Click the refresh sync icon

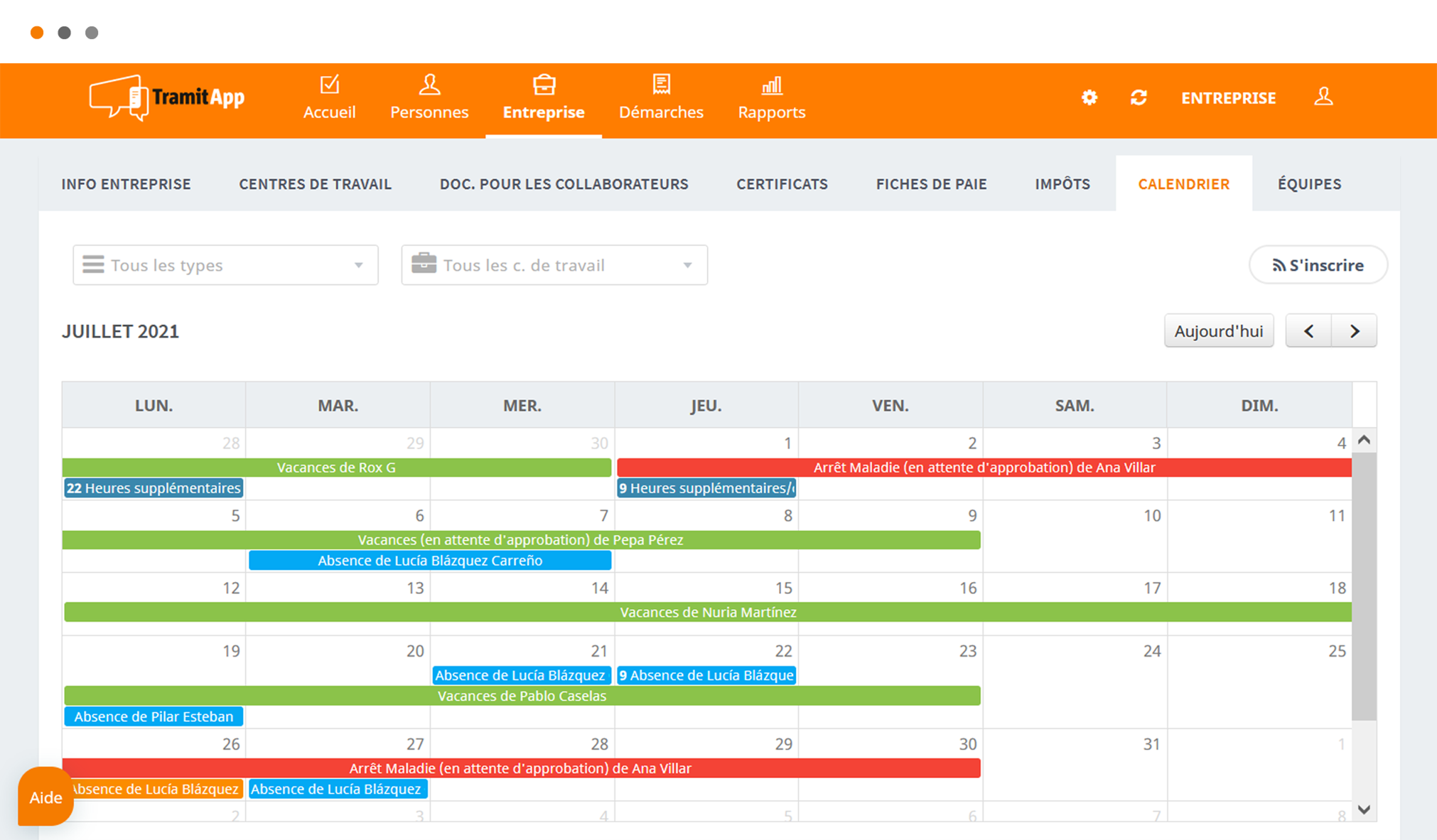[1139, 97]
